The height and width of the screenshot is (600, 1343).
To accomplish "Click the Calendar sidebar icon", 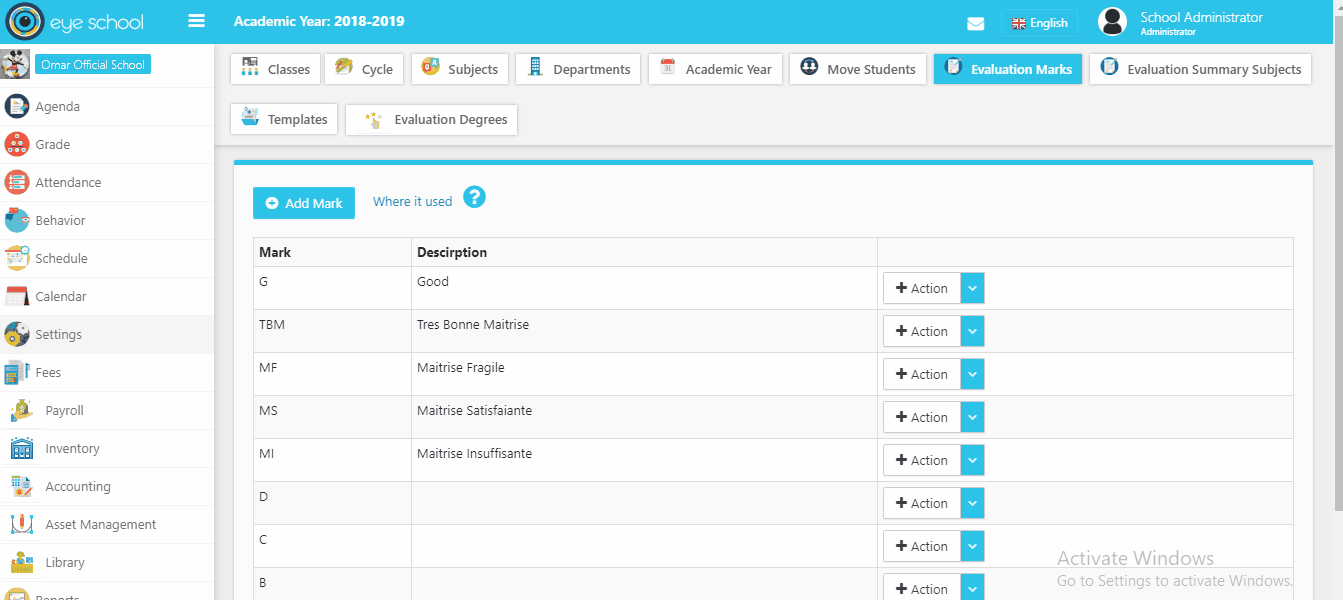I will [17, 297].
